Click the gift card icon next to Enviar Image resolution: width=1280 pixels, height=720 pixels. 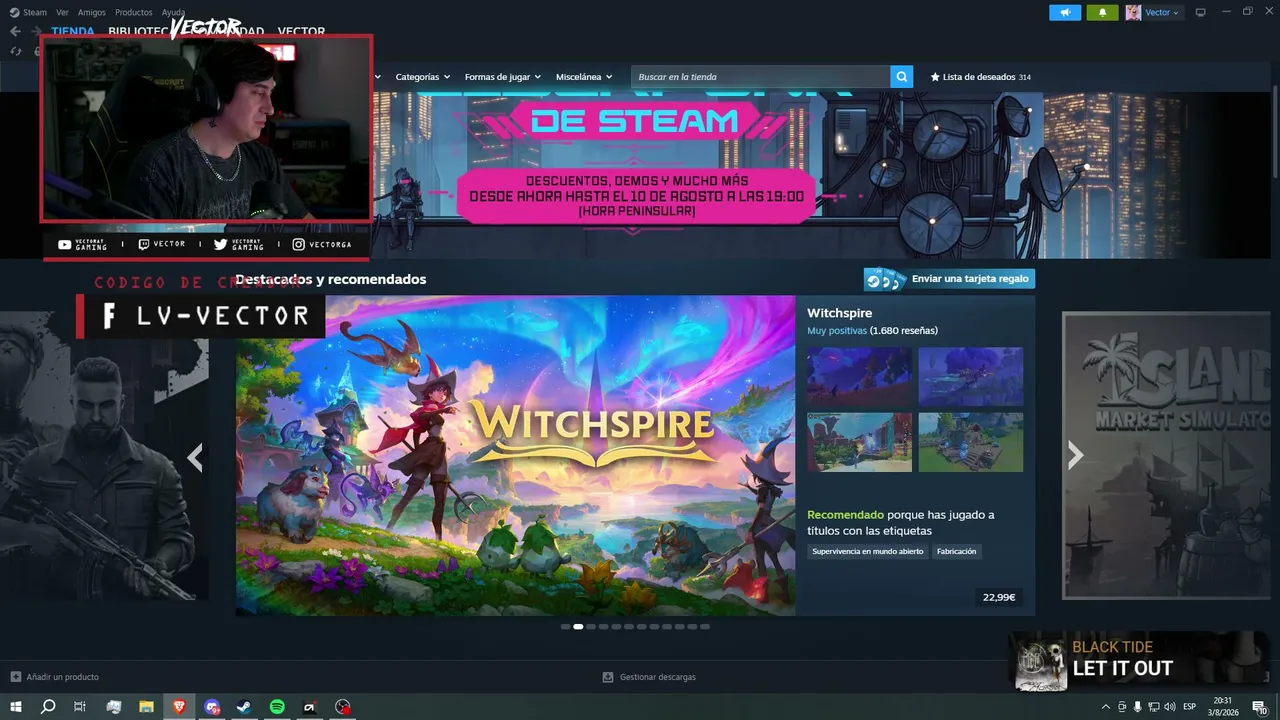885,279
